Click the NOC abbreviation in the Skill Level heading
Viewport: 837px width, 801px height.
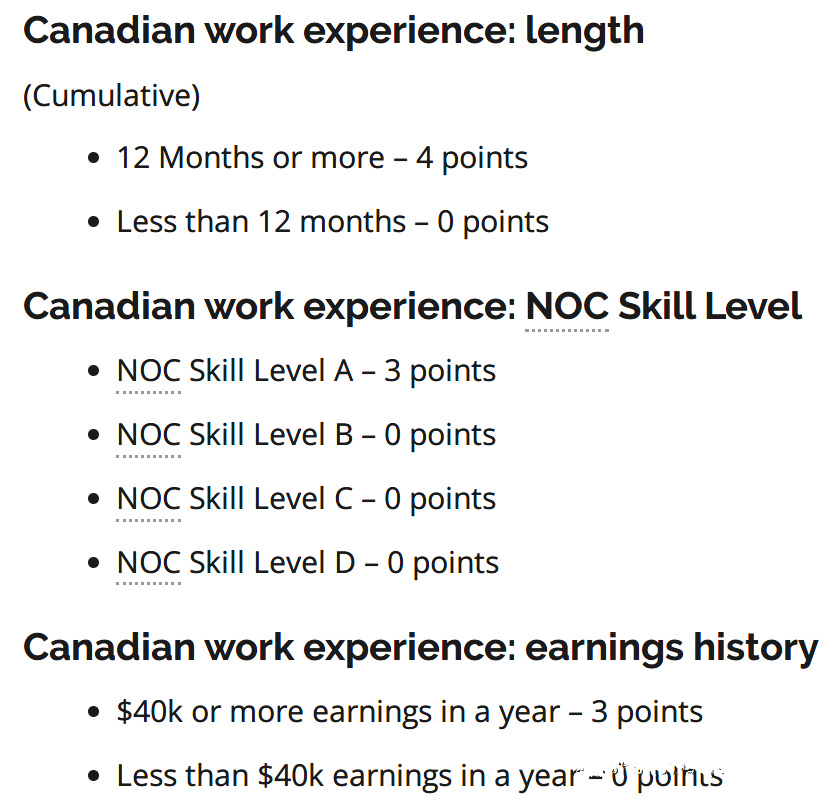coord(567,306)
